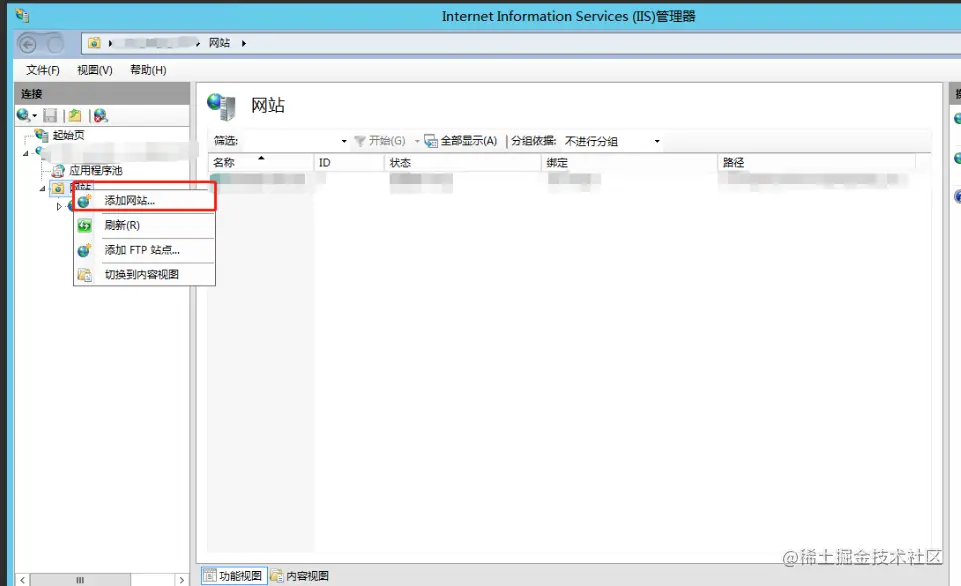The image size is (961, 586).
Task: Click the save connections floppy disk icon
Action: pos(50,115)
